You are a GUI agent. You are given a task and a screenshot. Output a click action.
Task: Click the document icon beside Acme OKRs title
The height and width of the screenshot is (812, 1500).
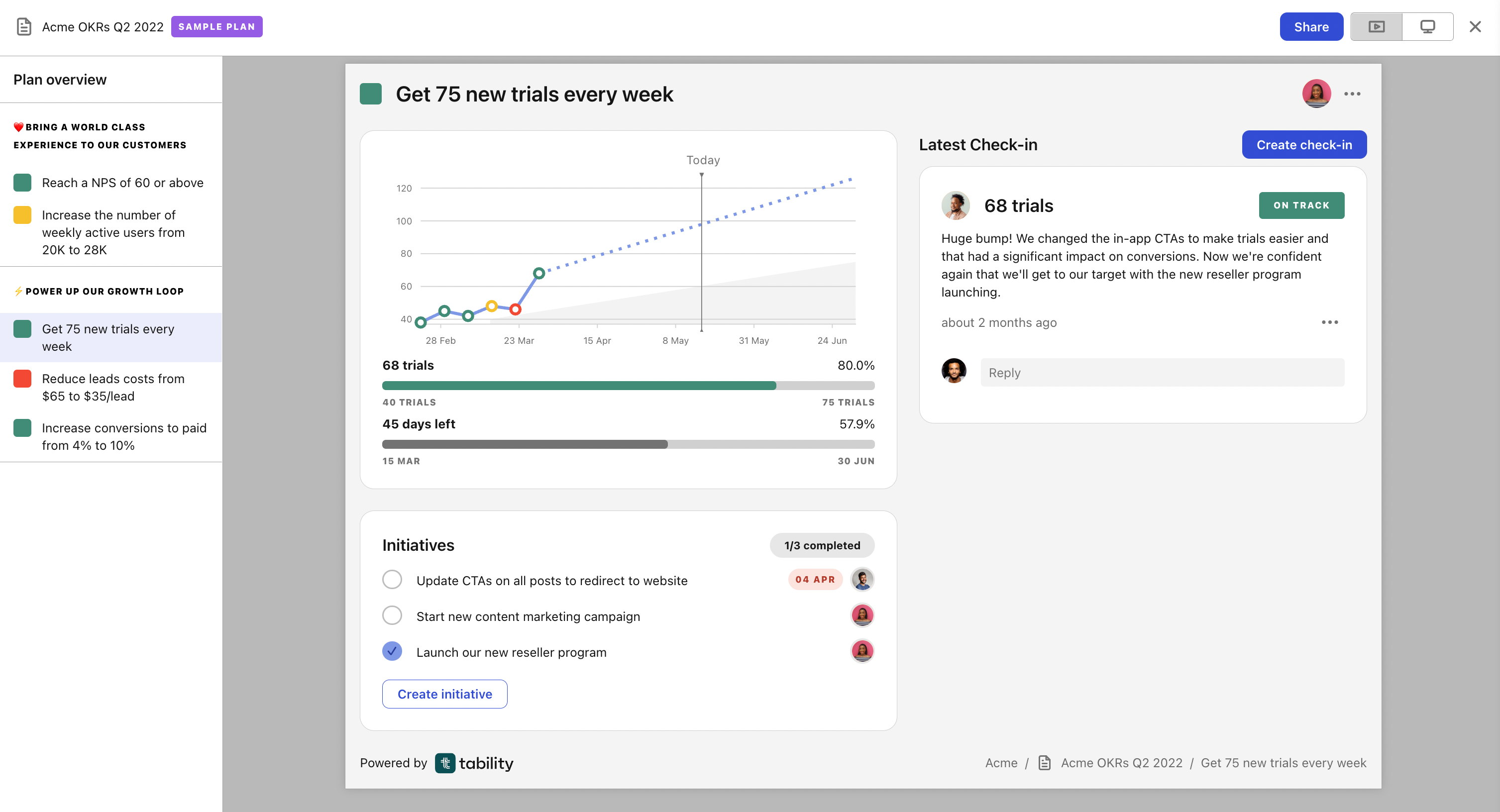pos(24,27)
